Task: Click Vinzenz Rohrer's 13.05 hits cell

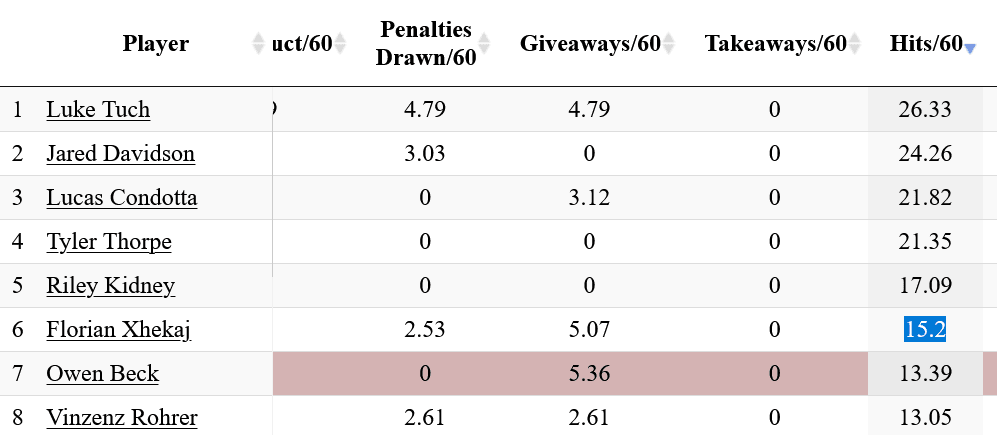Action: (x=925, y=418)
